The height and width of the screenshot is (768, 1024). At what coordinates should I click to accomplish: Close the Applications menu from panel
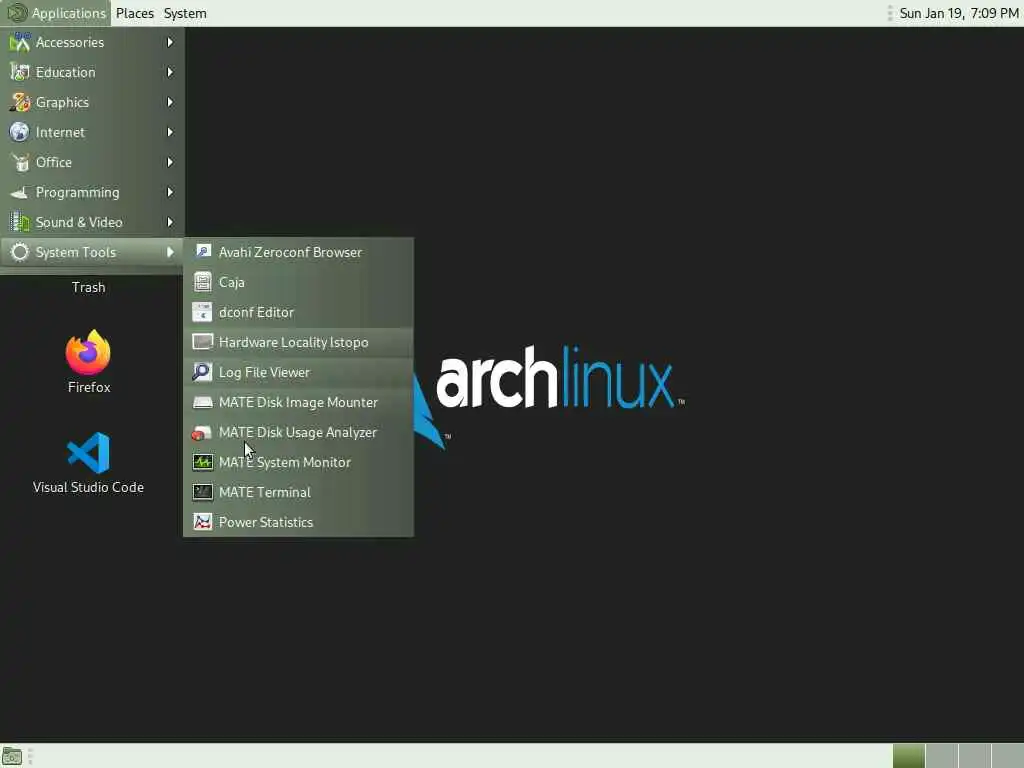point(56,13)
